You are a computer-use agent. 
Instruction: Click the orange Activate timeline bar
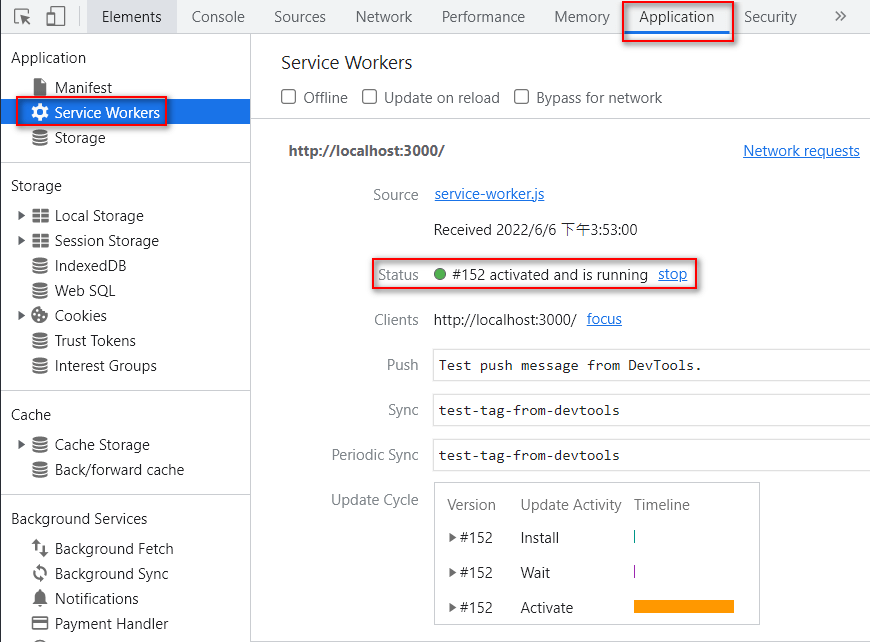(683, 607)
